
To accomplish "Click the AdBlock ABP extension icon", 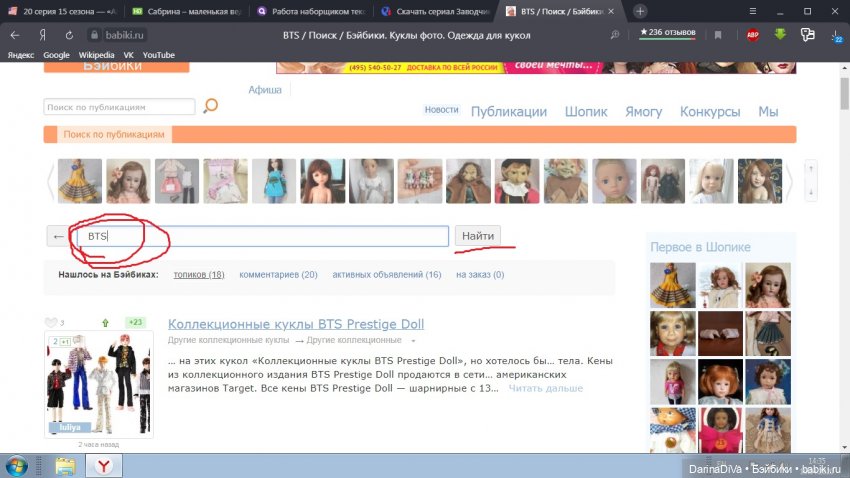I will coord(752,34).
